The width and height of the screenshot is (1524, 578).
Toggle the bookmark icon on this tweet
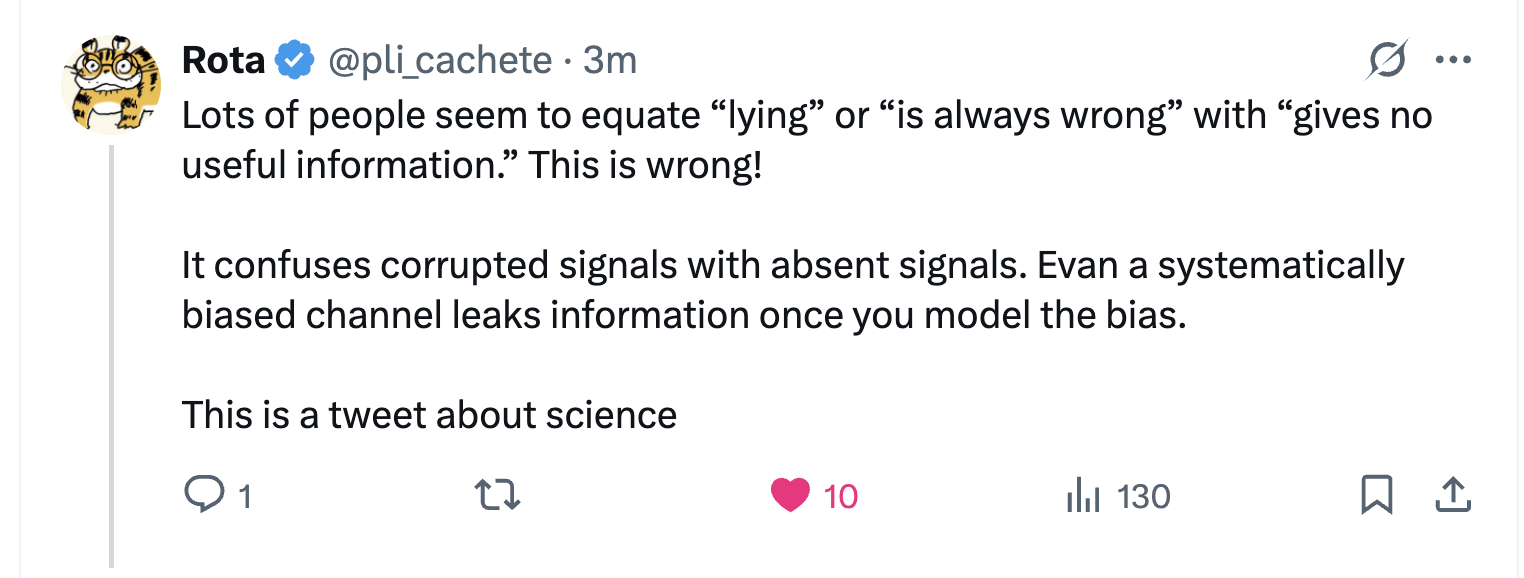(x=1377, y=495)
